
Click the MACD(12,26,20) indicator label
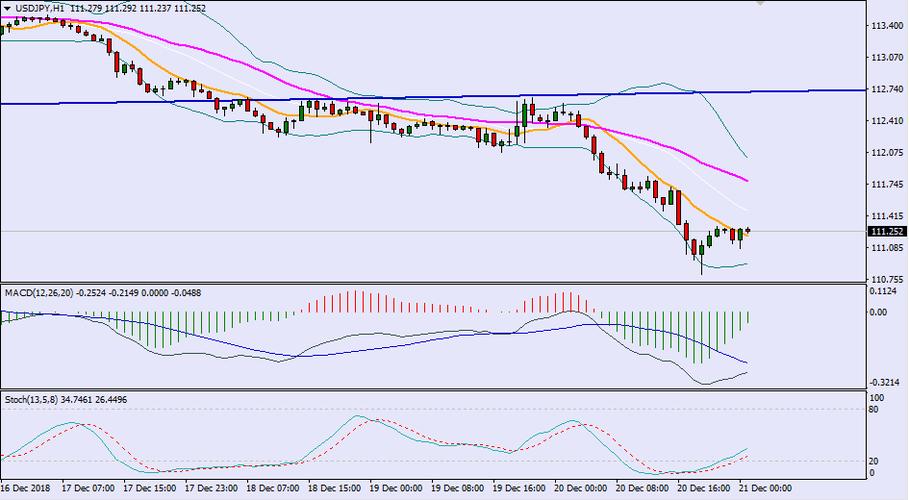click(40, 292)
